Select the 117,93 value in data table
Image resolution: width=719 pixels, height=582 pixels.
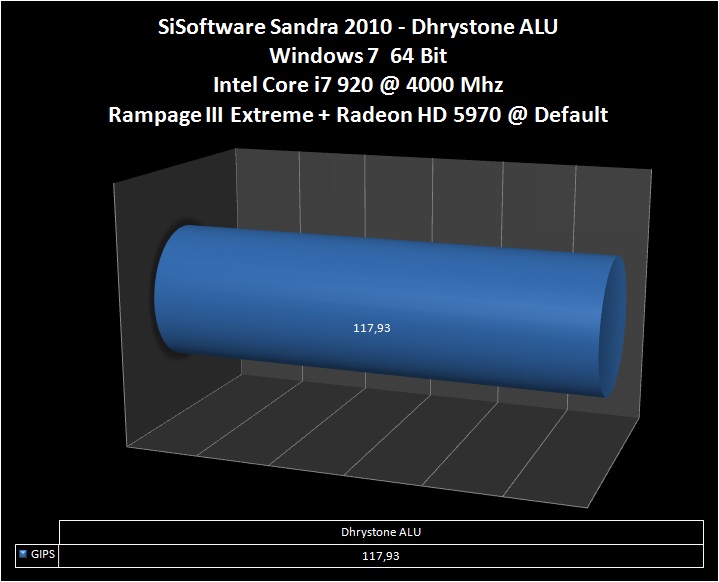coord(387,551)
